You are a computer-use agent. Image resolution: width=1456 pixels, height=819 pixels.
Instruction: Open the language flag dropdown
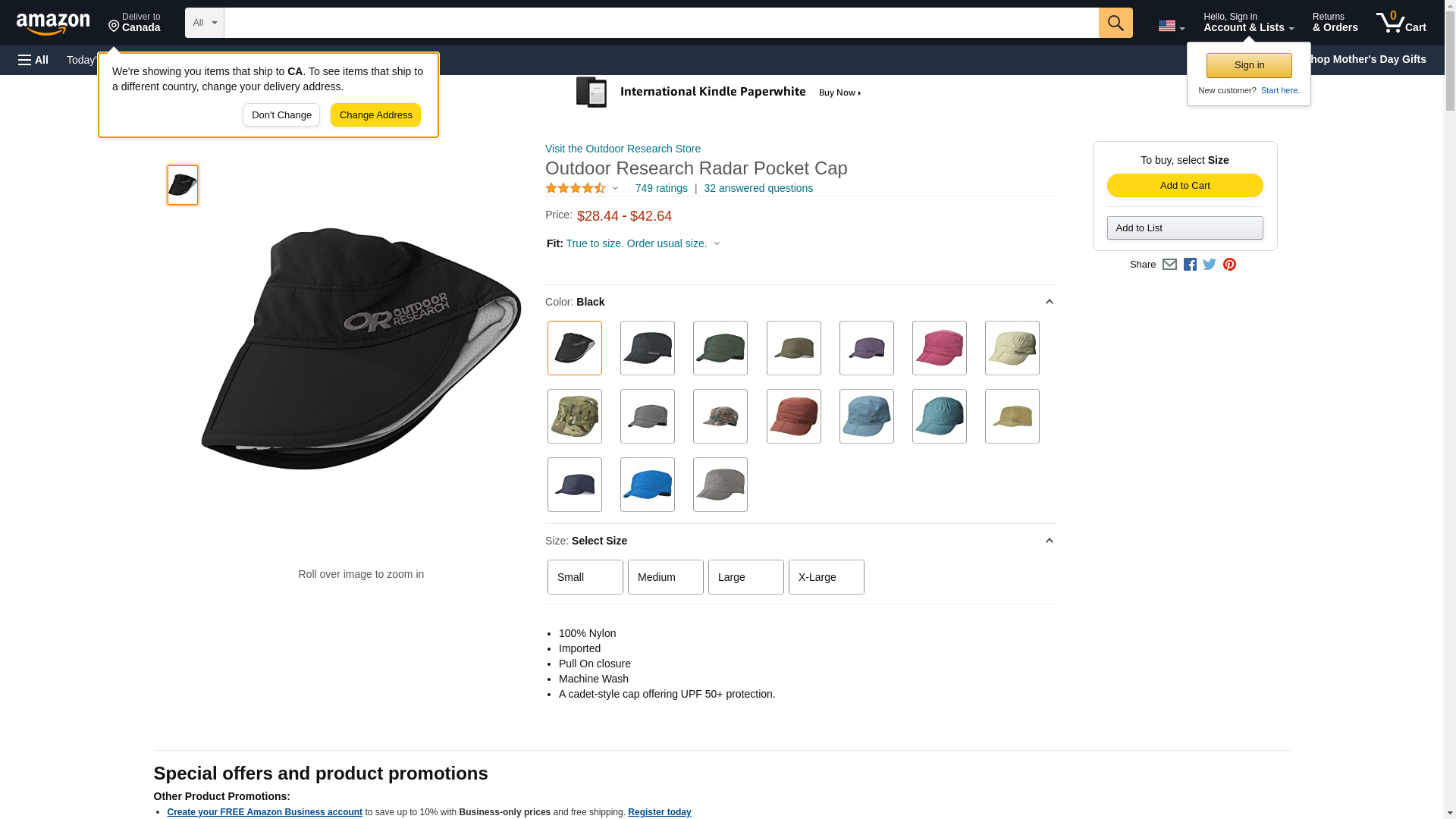pyautogui.click(x=1171, y=26)
